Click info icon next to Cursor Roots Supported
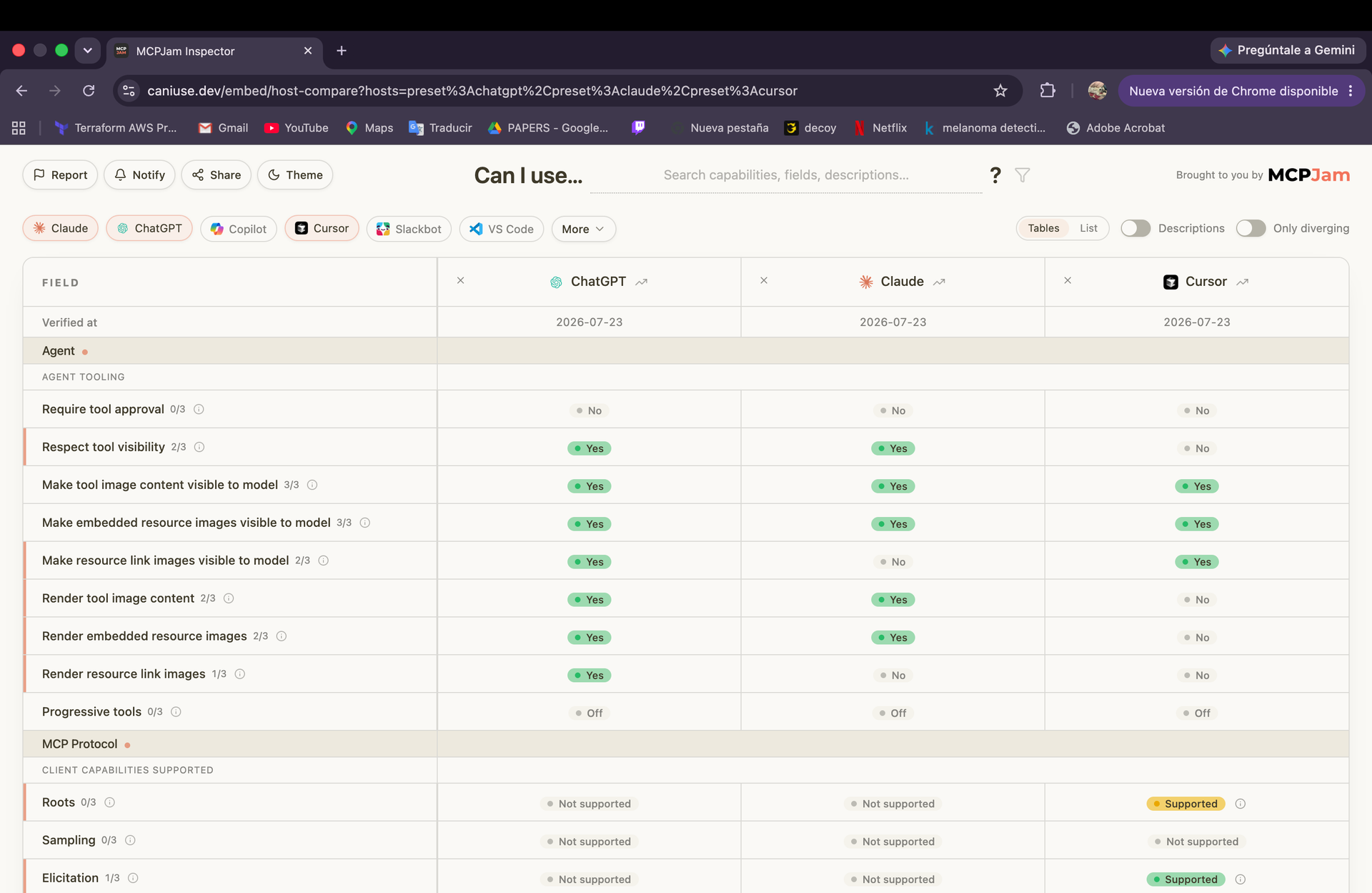This screenshot has height=893, width=1372. pos(1241,804)
